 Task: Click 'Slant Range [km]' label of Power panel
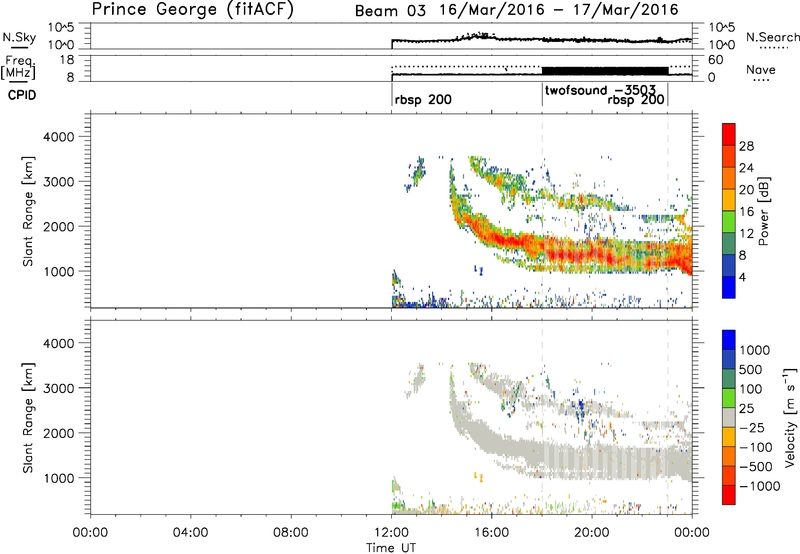[x=28, y=212]
